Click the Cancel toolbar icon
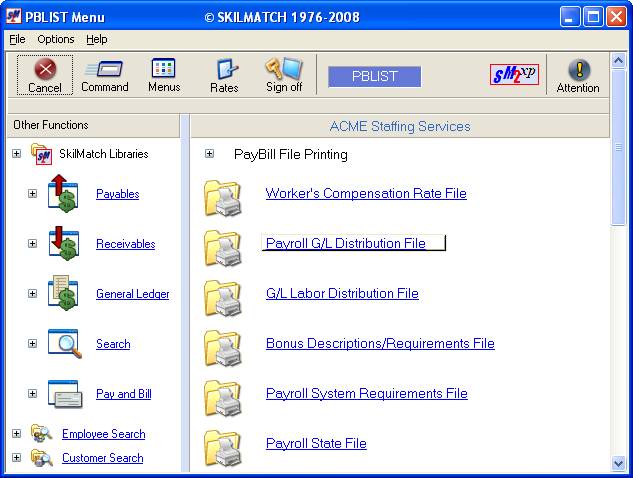Viewport: 633px width, 478px height. [44, 72]
